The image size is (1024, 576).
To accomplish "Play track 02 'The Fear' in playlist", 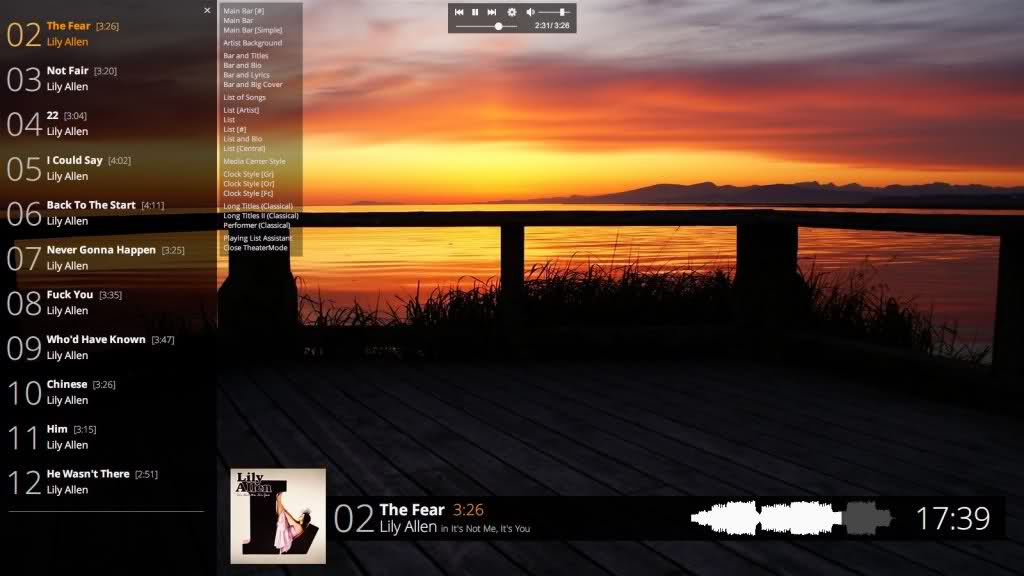I will point(108,34).
